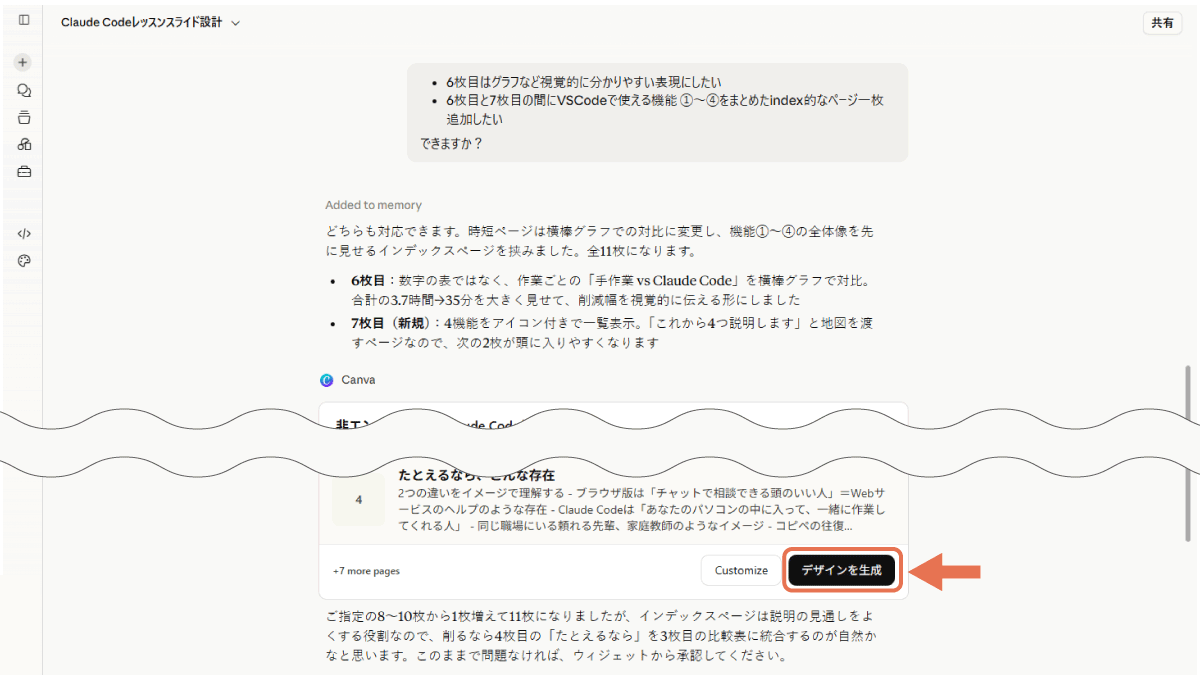
Task: Click the たとえるなら slide title text
Action: (476, 475)
